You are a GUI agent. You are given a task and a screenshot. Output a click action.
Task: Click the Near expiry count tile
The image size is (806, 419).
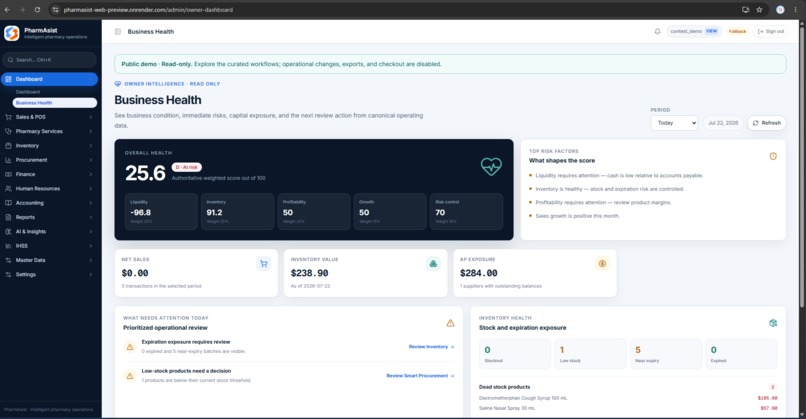coord(666,354)
